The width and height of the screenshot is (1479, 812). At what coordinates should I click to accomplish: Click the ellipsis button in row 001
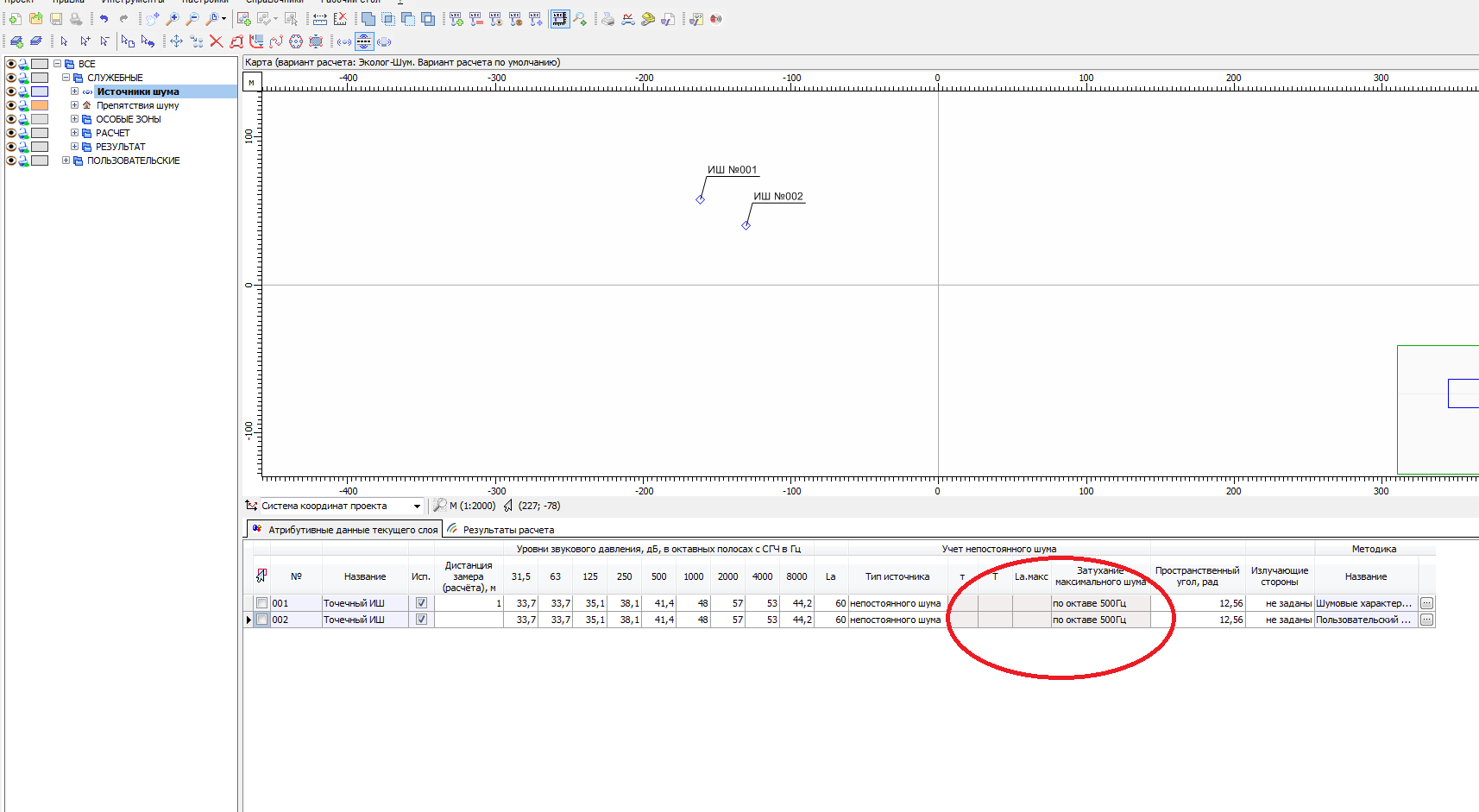(1426, 603)
